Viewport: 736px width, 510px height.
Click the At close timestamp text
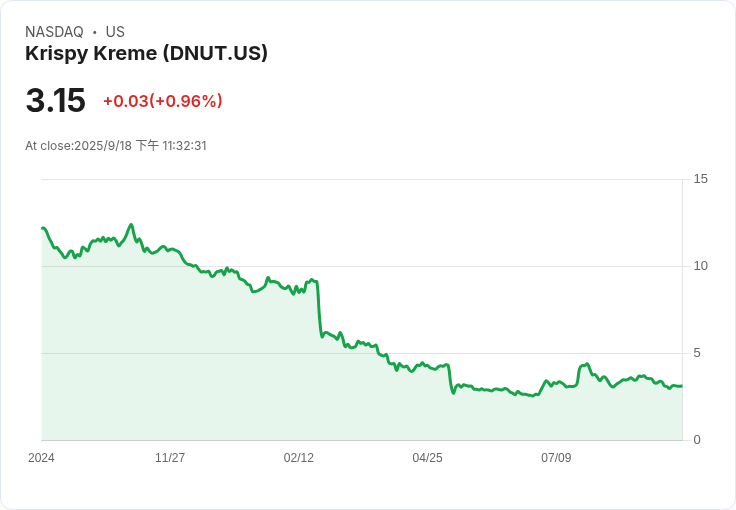(116, 145)
